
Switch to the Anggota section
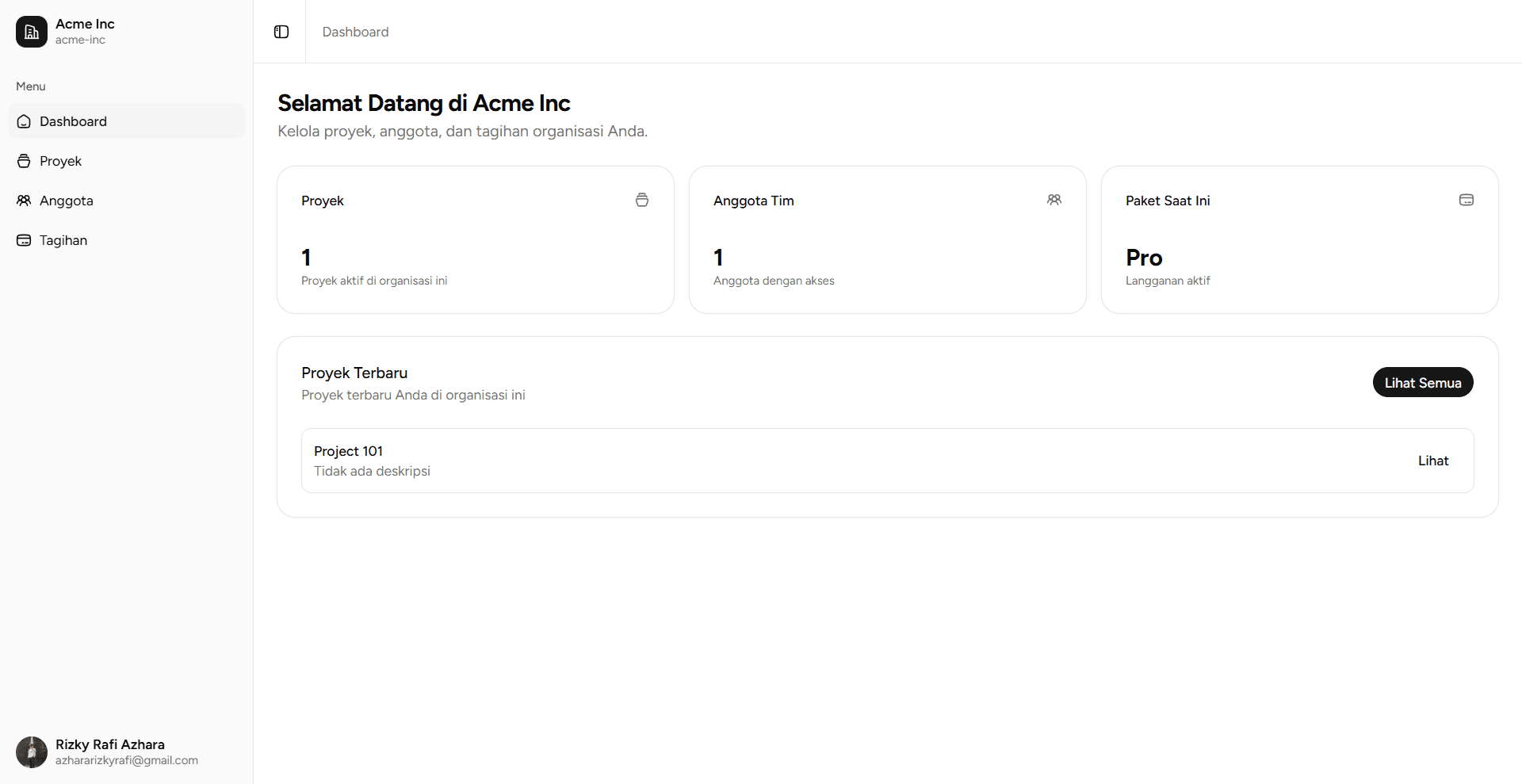point(66,200)
